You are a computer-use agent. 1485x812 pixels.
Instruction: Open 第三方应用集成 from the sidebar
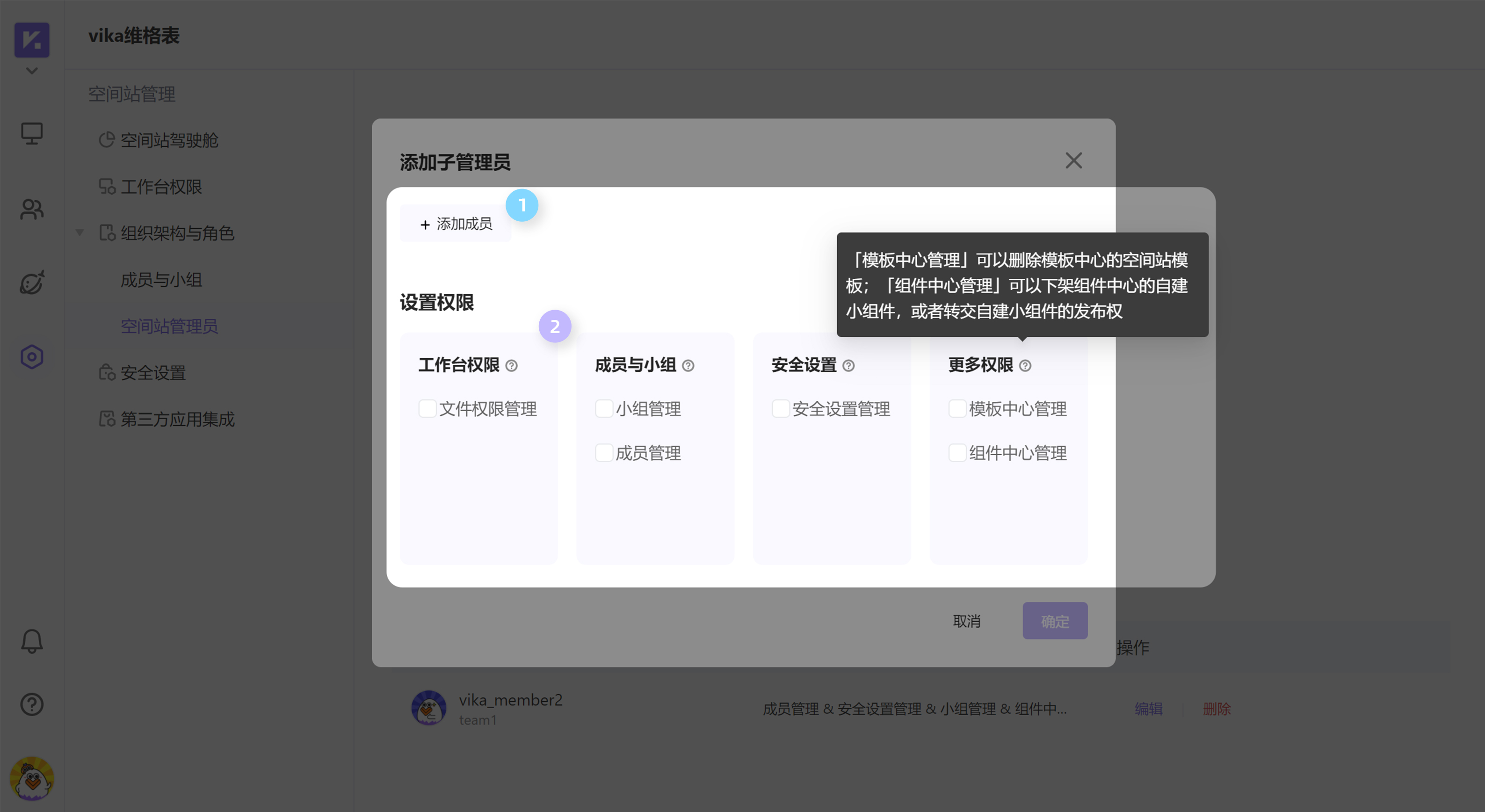[x=177, y=419]
